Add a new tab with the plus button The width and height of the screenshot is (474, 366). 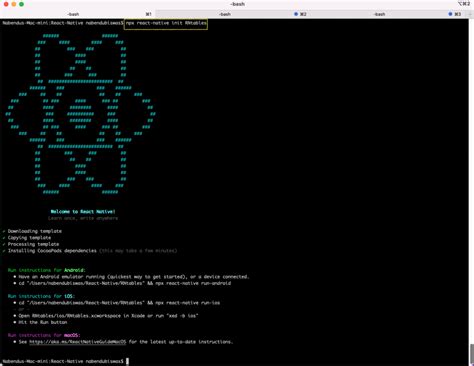470,14
